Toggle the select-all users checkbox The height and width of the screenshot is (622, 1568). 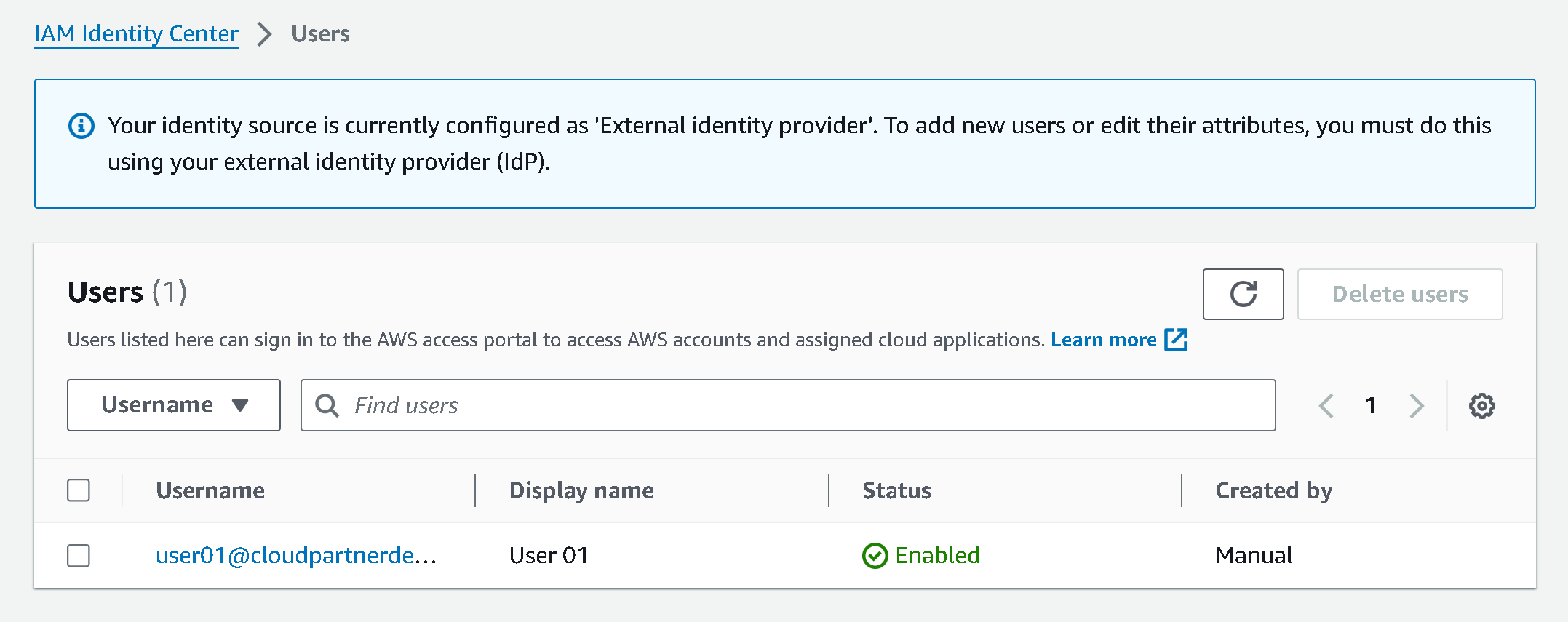79,490
